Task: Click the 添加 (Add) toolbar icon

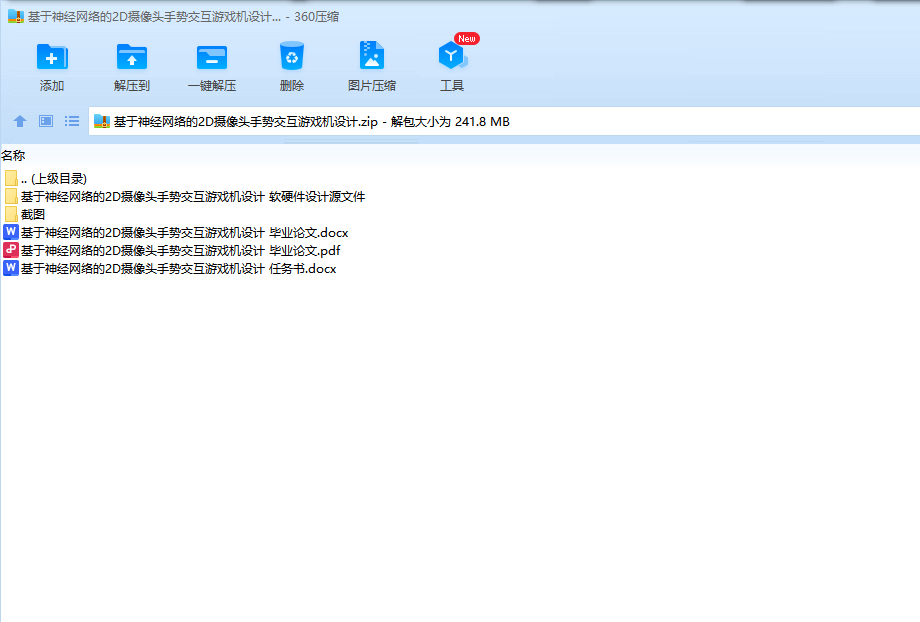Action: point(52,58)
